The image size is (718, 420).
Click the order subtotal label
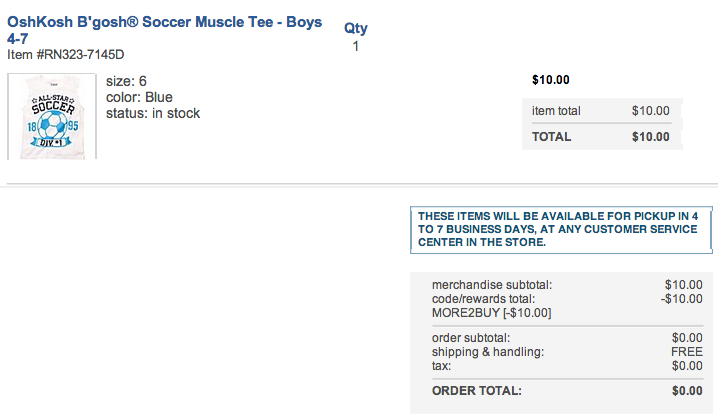pyautogui.click(x=471, y=338)
